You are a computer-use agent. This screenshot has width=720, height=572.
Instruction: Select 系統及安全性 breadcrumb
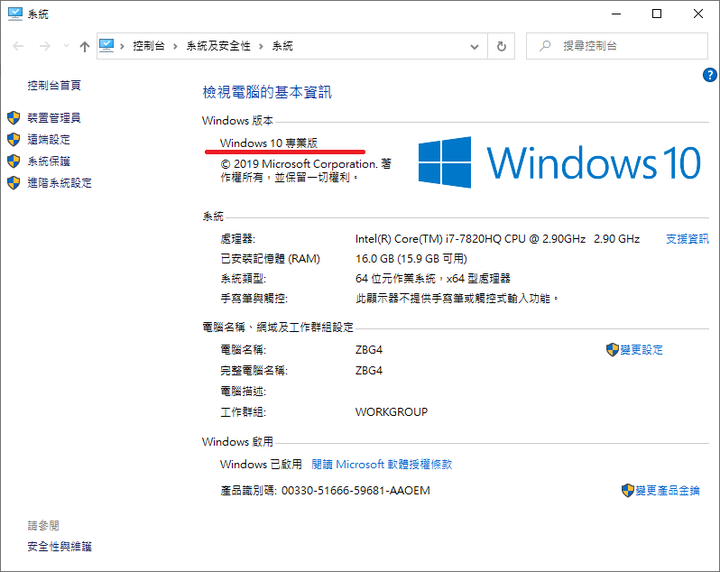coord(218,46)
